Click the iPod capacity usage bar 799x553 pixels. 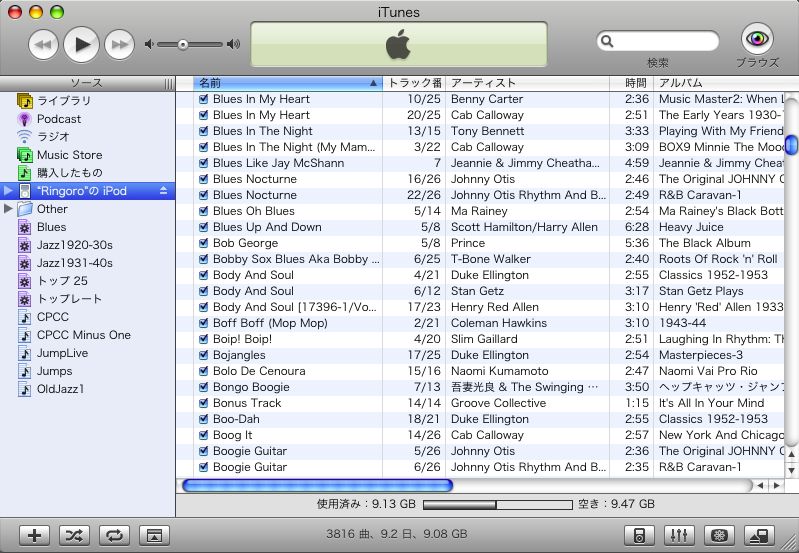pos(497,505)
